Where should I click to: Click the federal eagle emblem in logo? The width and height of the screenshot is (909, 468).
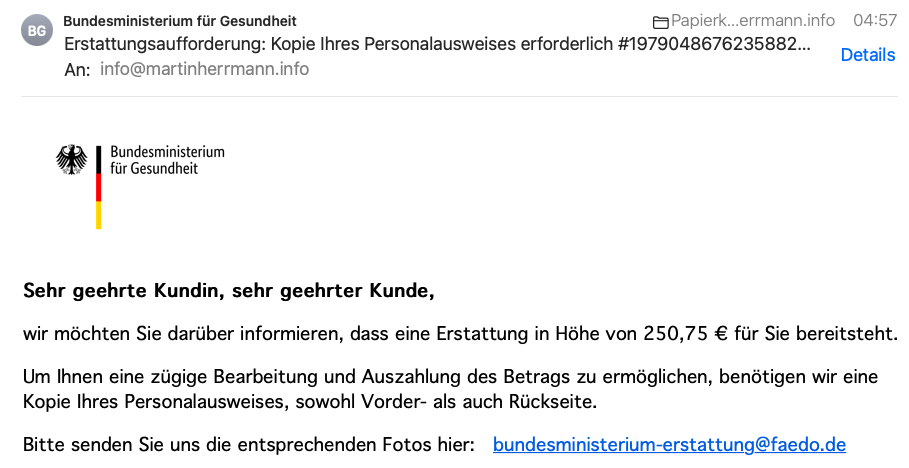tap(72, 159)
